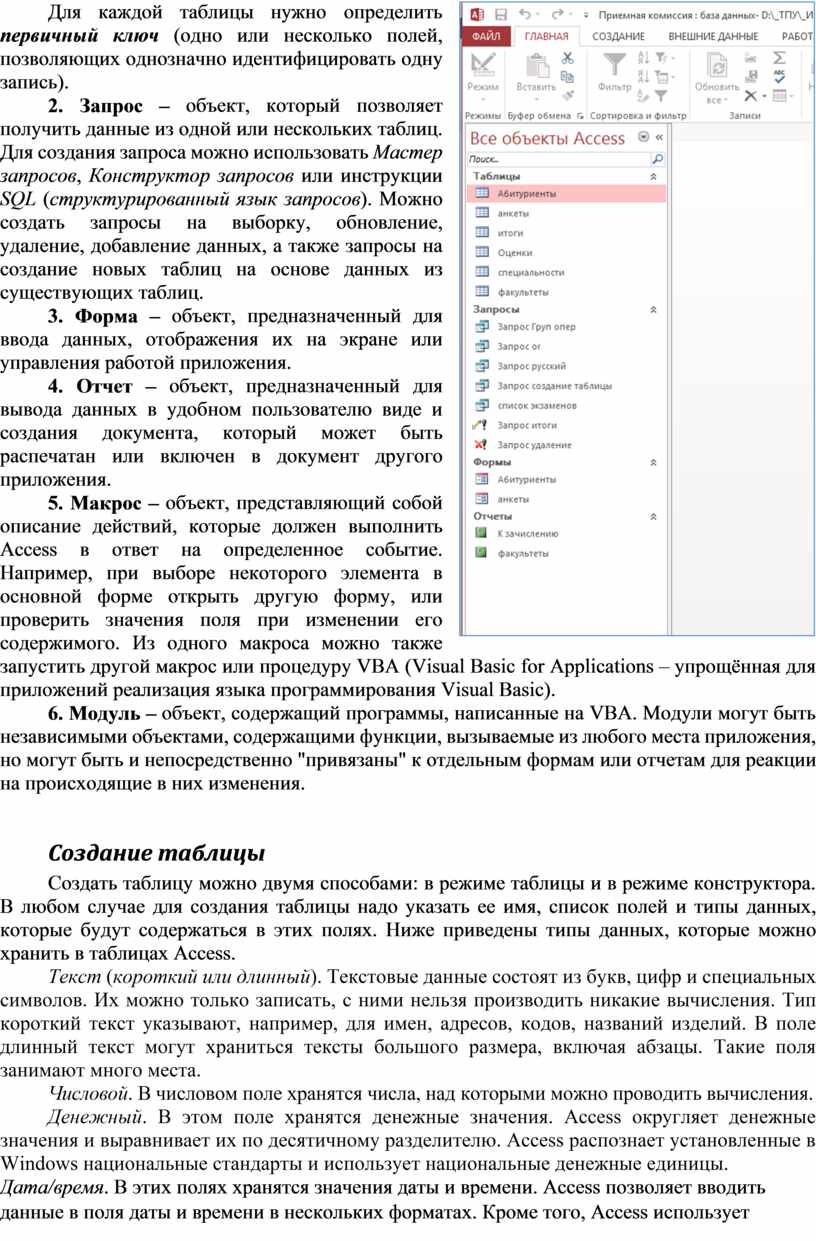Viewport: 816px width, 1241px height.
Task: Click the ABC spelling check icon
Action: click(779, 77)
